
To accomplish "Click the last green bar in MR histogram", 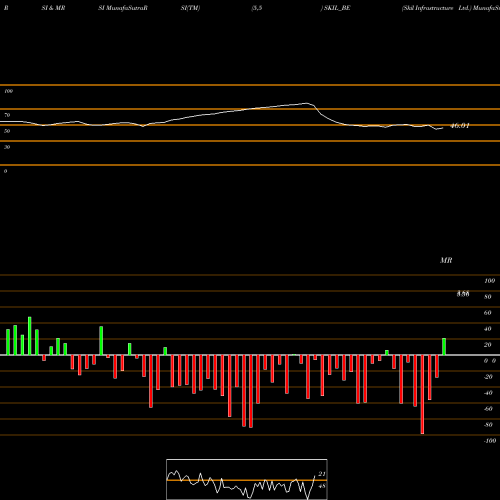I will coord(444,347).
